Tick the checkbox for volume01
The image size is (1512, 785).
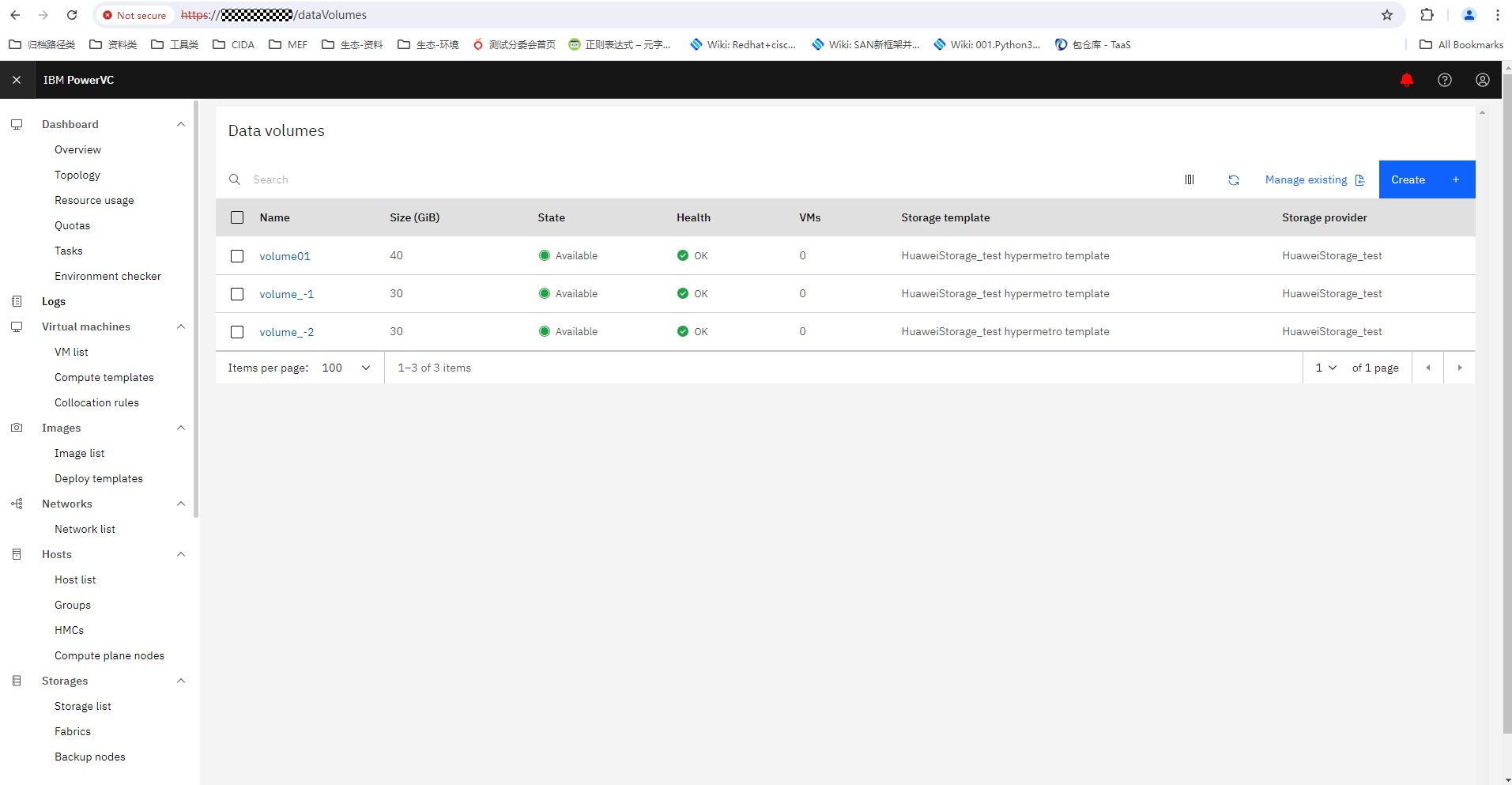click(x=237, y=255)
